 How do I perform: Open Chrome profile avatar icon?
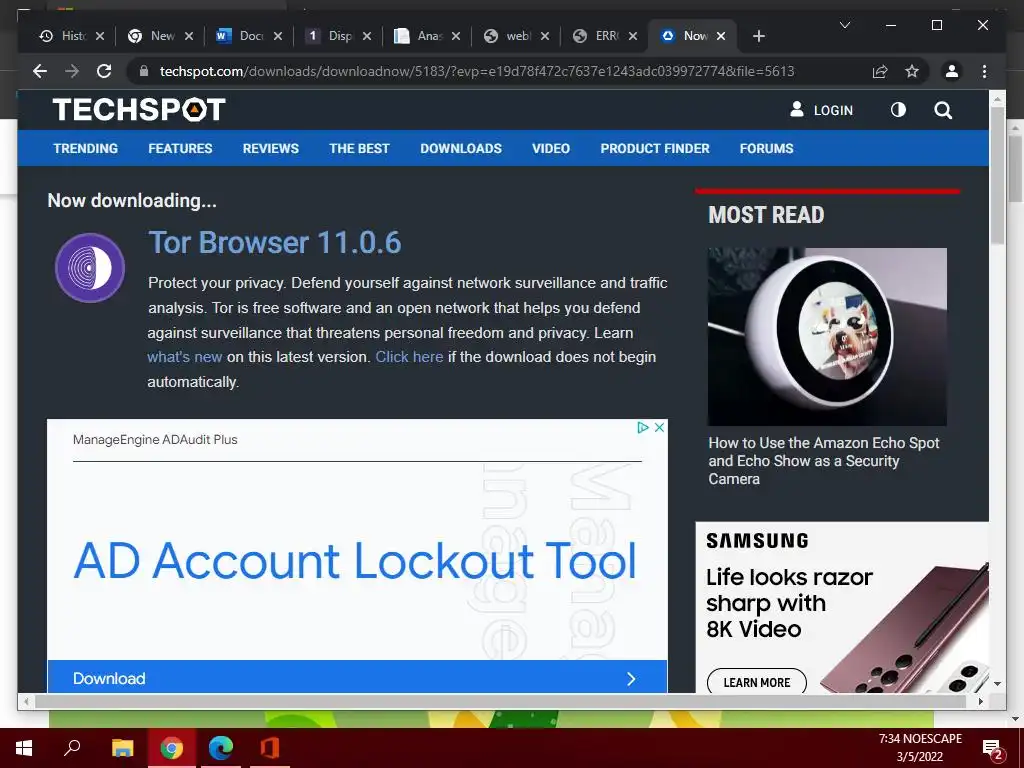(x=952, y=71)
